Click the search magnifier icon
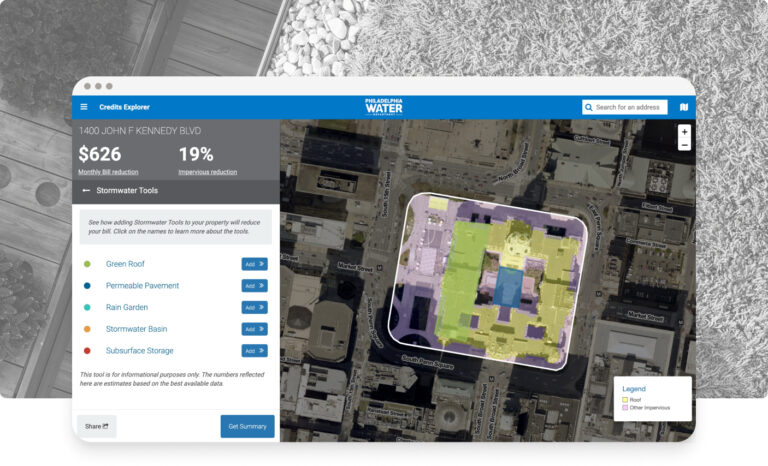The height and width of the screenshot is (466, 768). pyautogui.click(x=590, y=107)
